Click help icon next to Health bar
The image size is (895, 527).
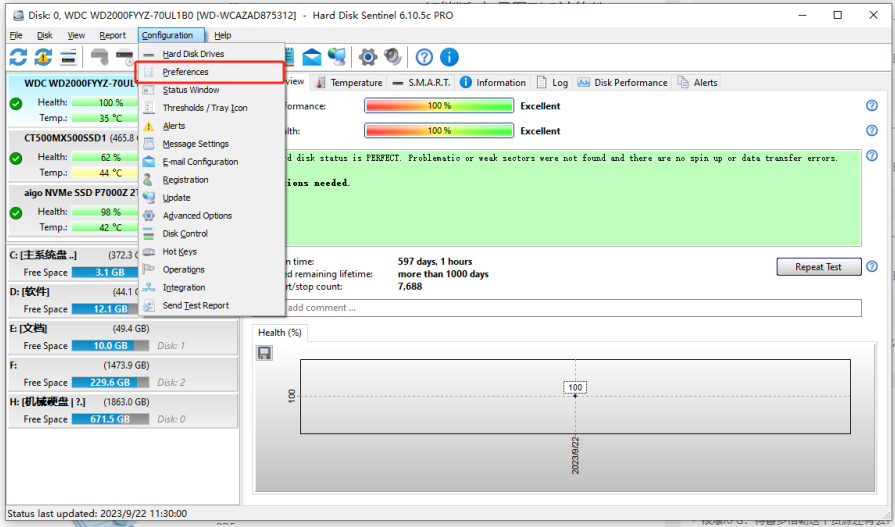pos(872,131)
